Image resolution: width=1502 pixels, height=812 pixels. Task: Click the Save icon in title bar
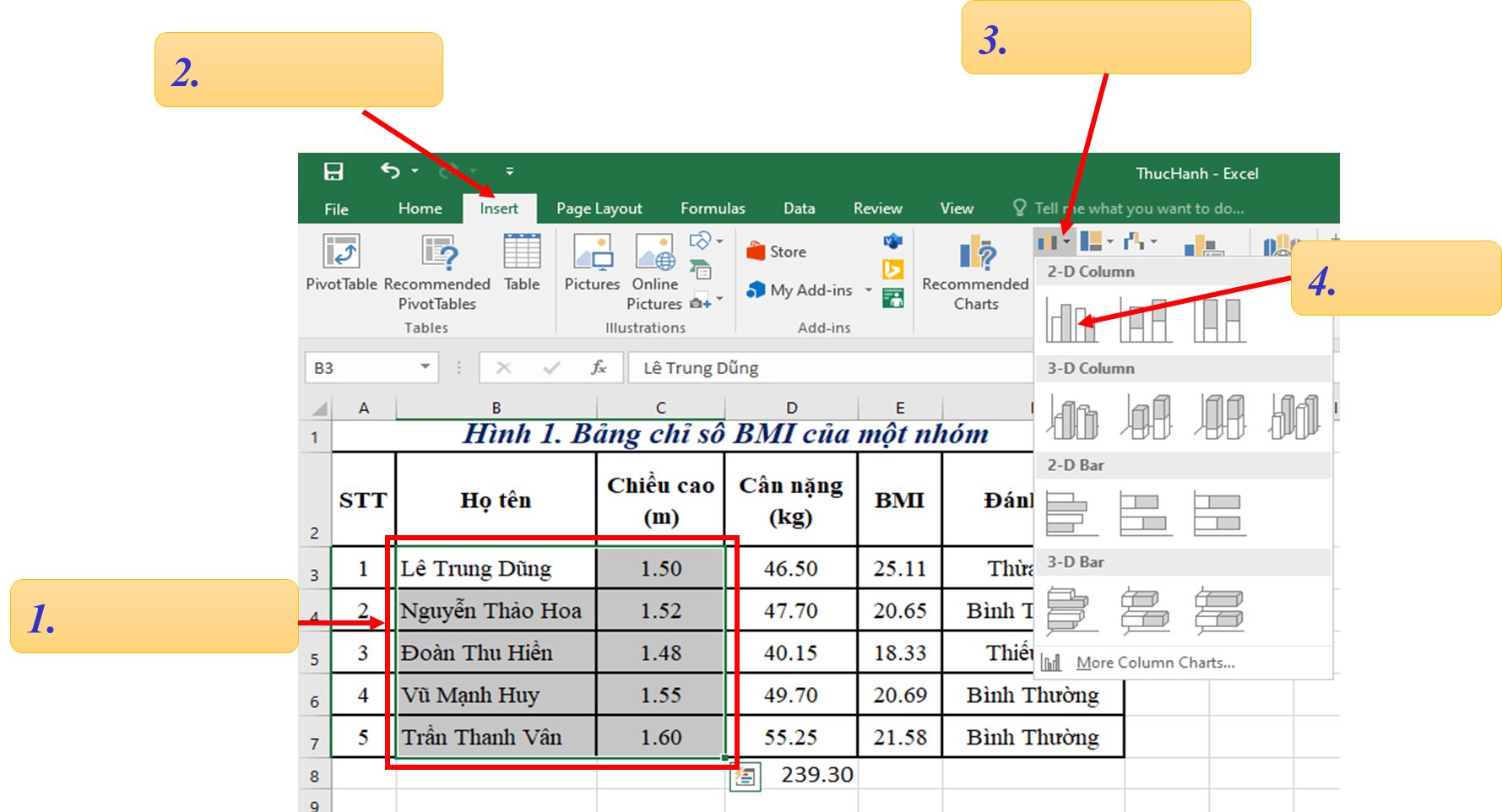[333, 171]
